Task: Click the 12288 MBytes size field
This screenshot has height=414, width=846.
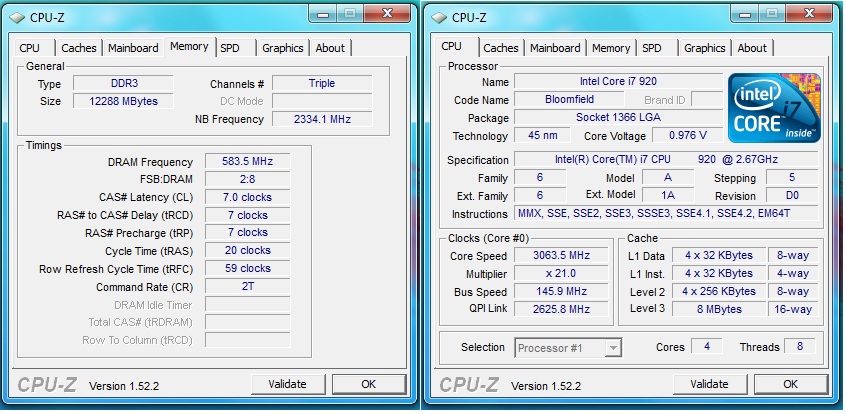Action: pos(124,101)
